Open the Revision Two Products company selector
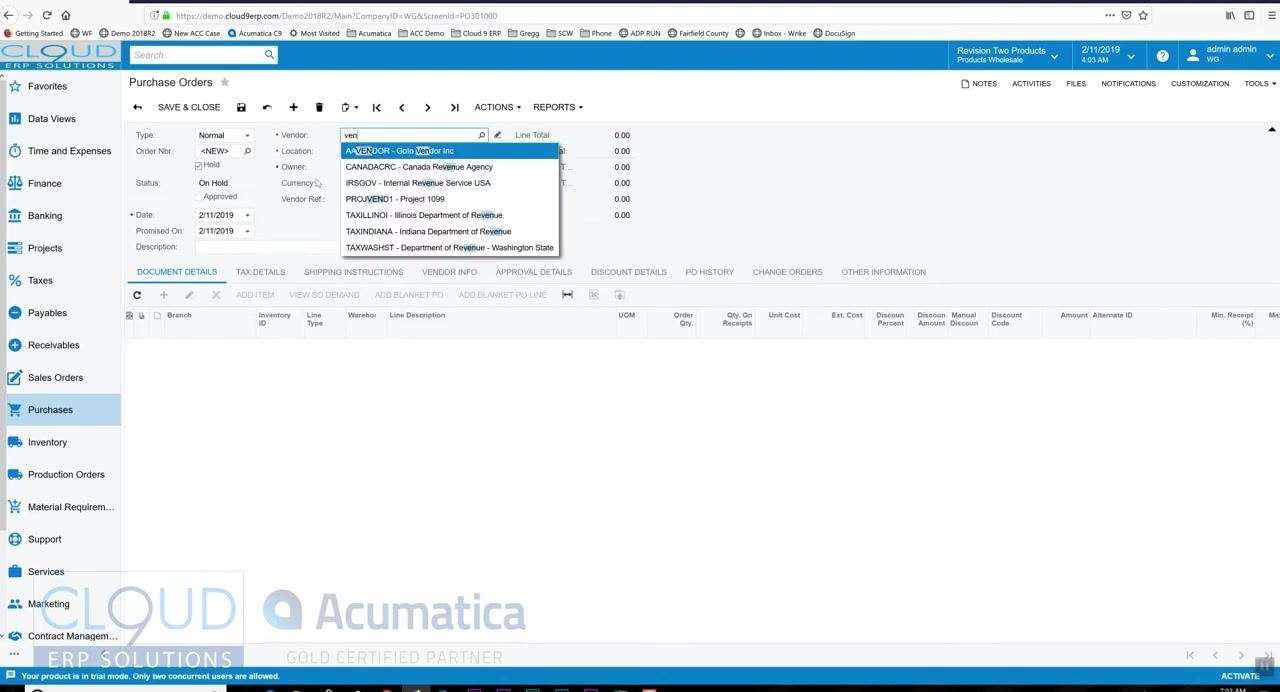The image size is (1280, 692). [1009, 55]
